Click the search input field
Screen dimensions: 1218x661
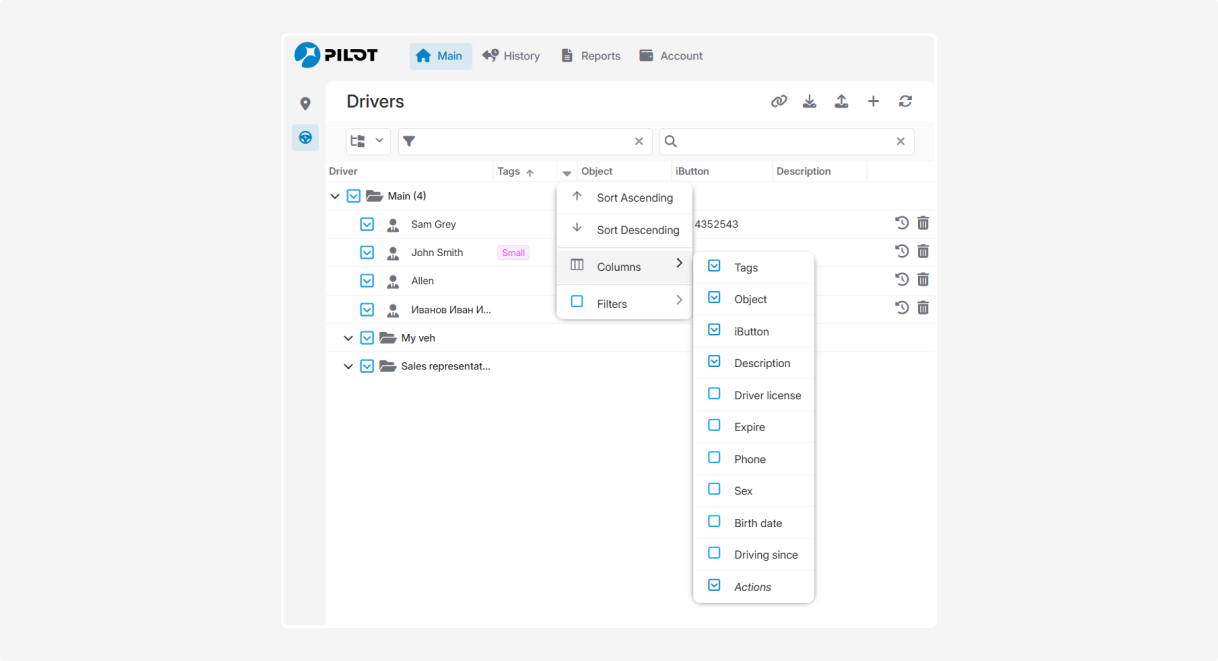[x=785, y=142]
